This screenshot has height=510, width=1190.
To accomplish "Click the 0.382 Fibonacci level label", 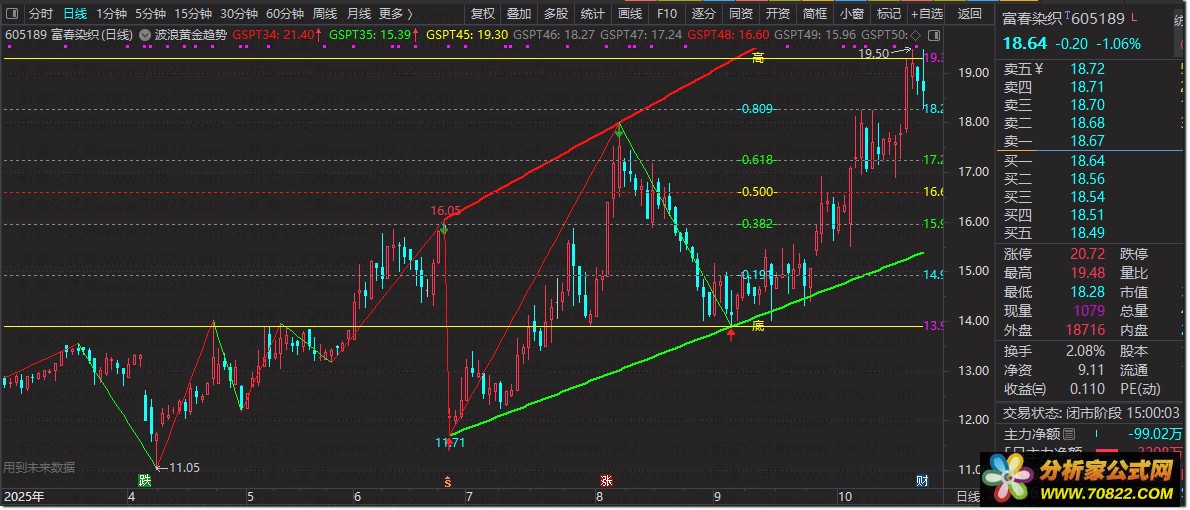I will 757,223.
